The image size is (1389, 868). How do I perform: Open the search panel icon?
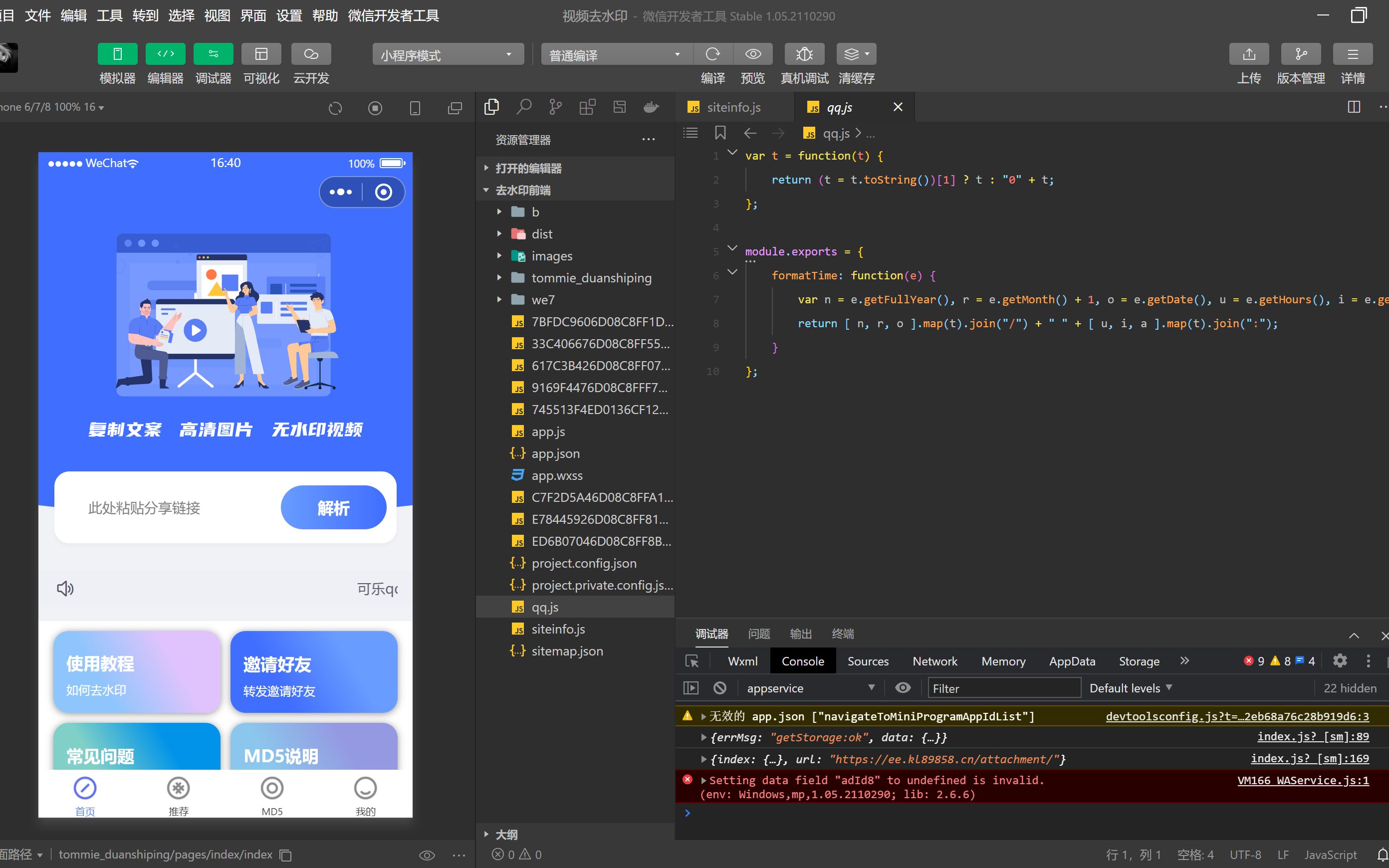[x=523, y=107]
